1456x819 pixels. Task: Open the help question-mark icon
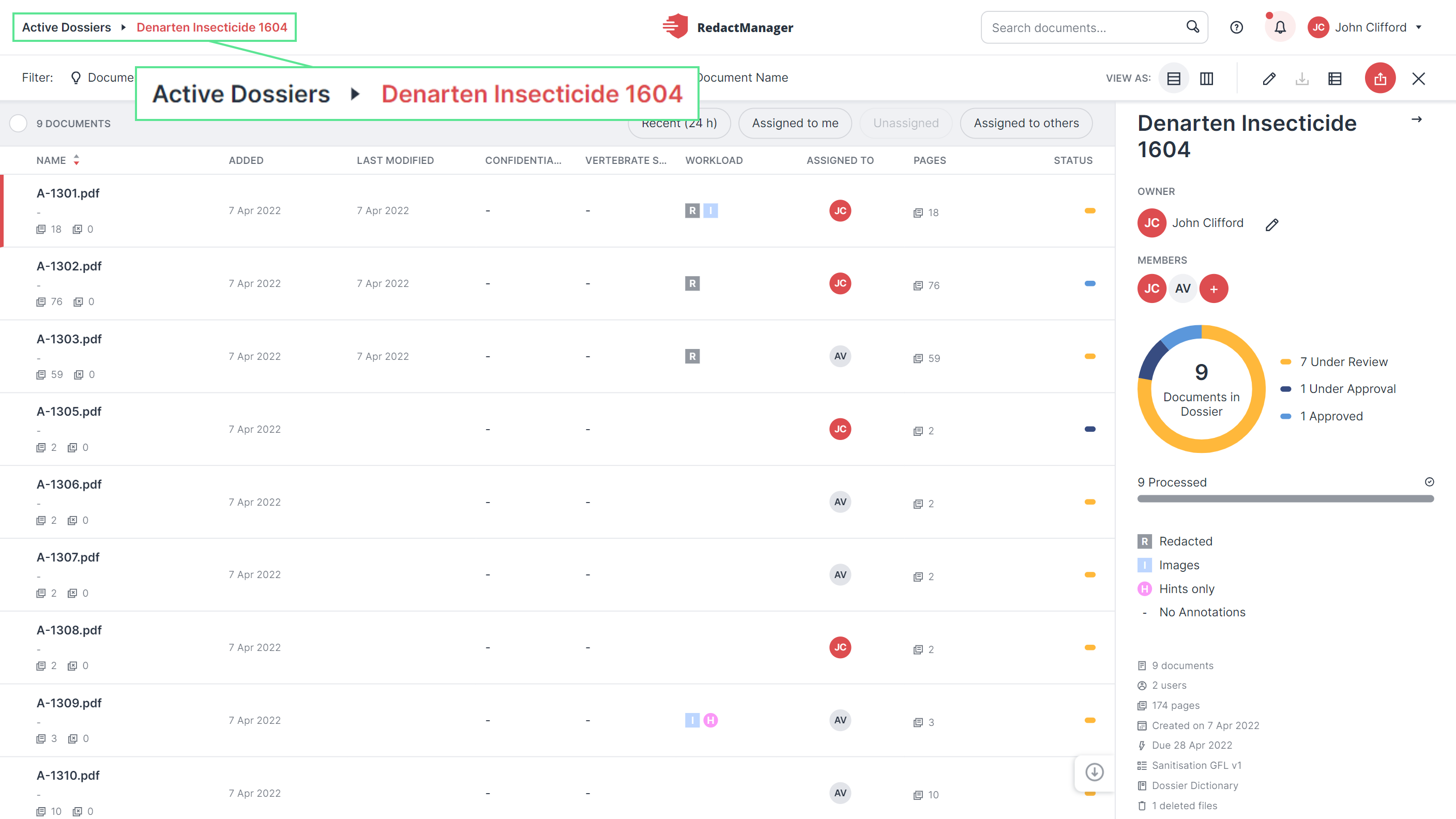click(x=1236, y=27)
